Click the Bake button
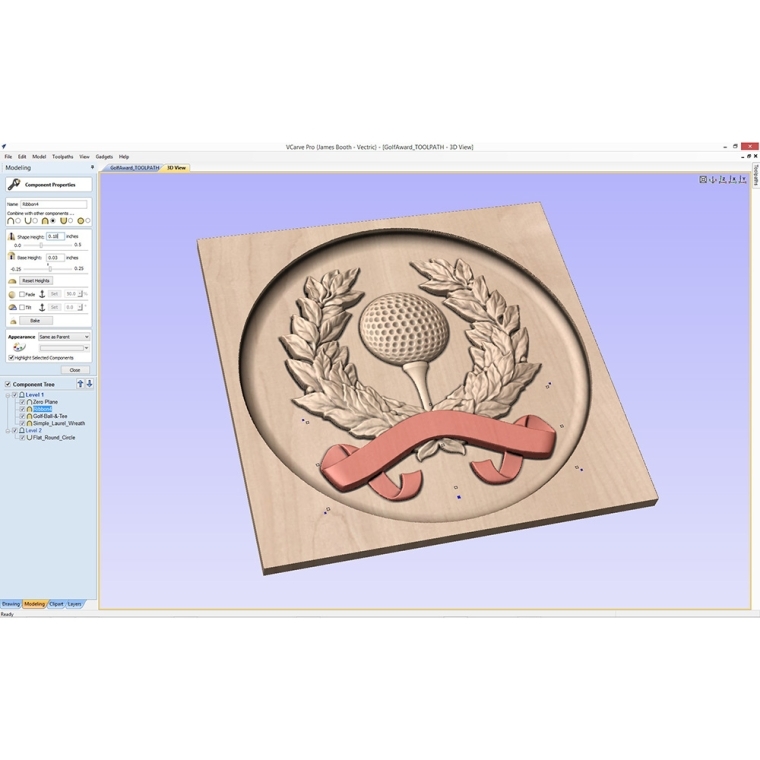The image size is (760, 760). pos(36,321)
